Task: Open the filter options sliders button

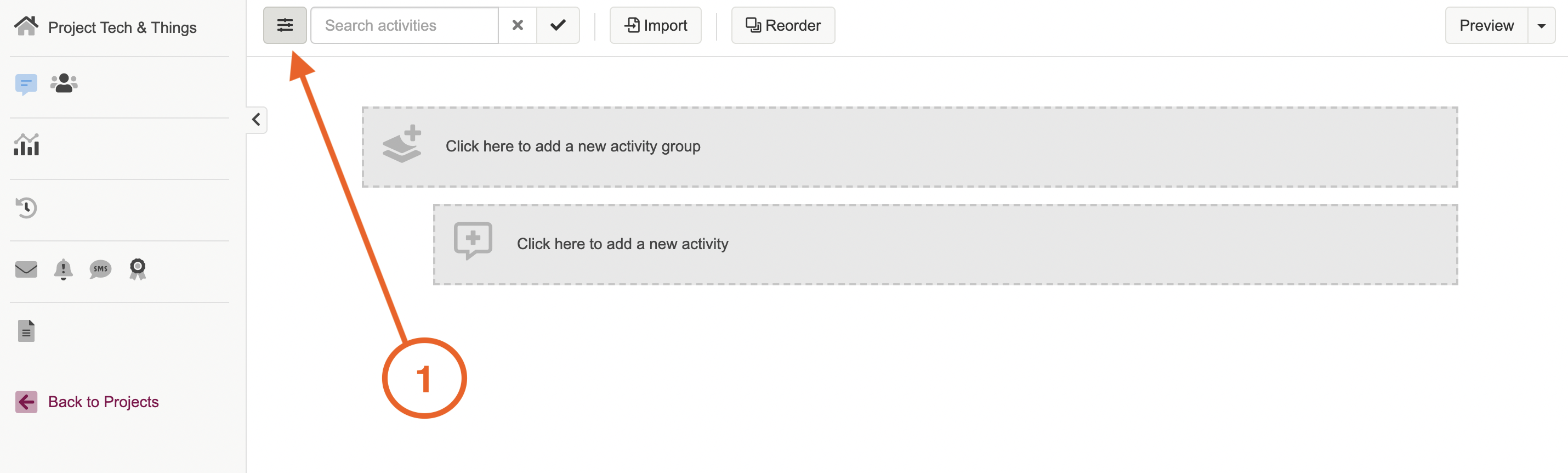Action: pos(284,26)
